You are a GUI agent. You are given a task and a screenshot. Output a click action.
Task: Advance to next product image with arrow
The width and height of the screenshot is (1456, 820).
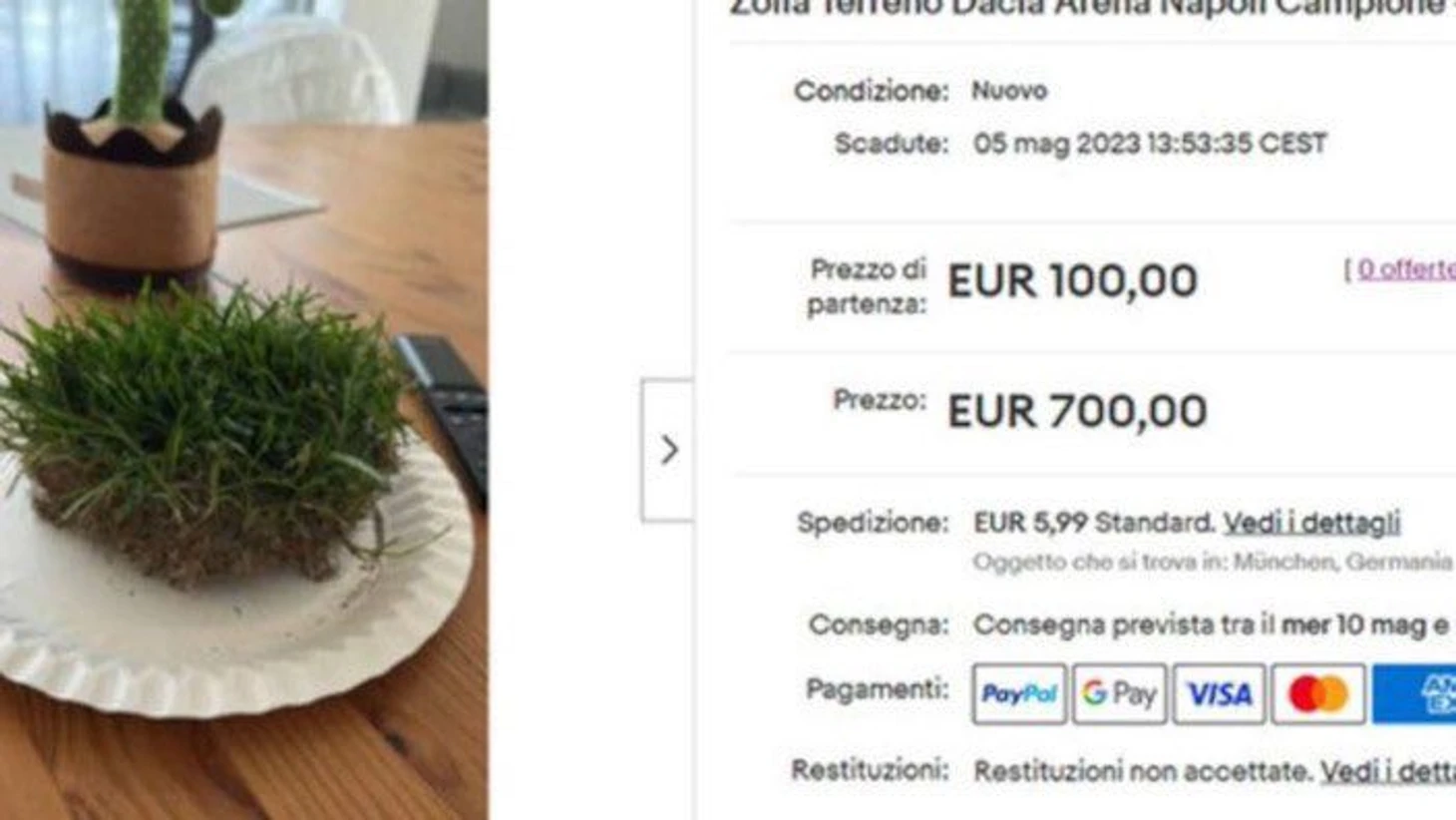[x=667, y=450]
